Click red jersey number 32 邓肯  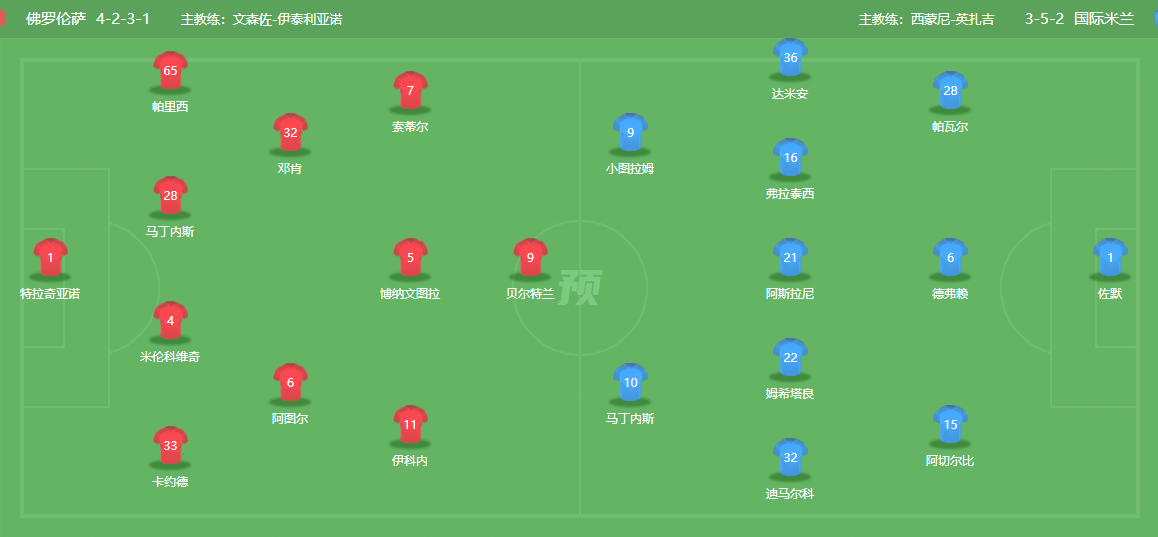290,132
